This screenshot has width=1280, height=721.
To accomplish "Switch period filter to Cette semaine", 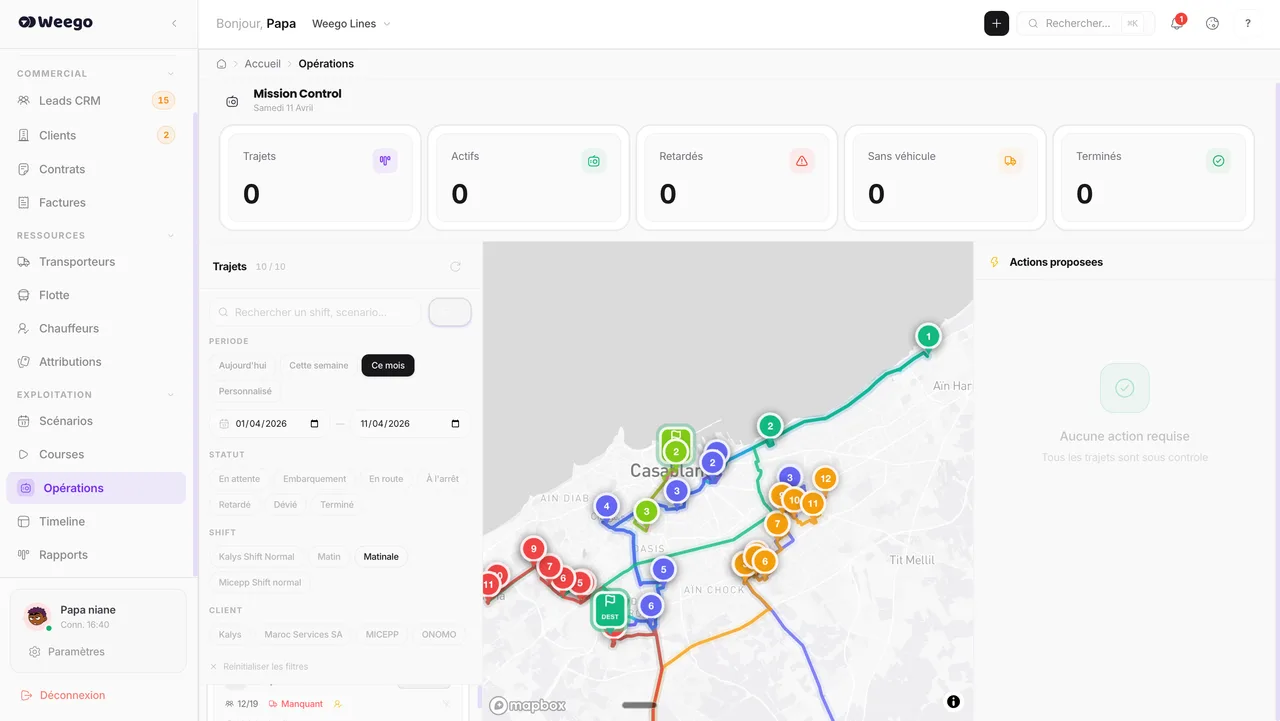I will click(318, 365).
